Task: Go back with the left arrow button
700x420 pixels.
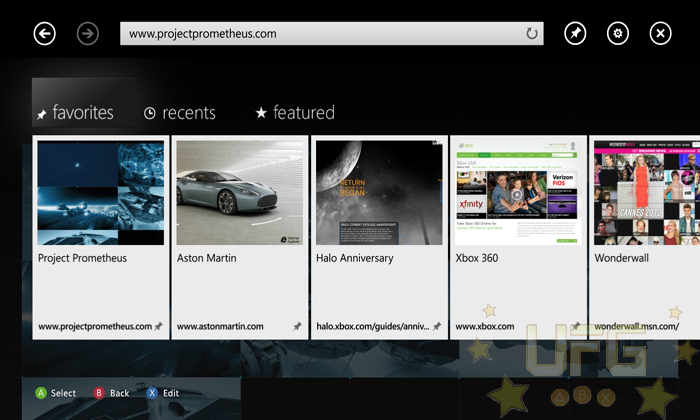Action: [45, 33]
